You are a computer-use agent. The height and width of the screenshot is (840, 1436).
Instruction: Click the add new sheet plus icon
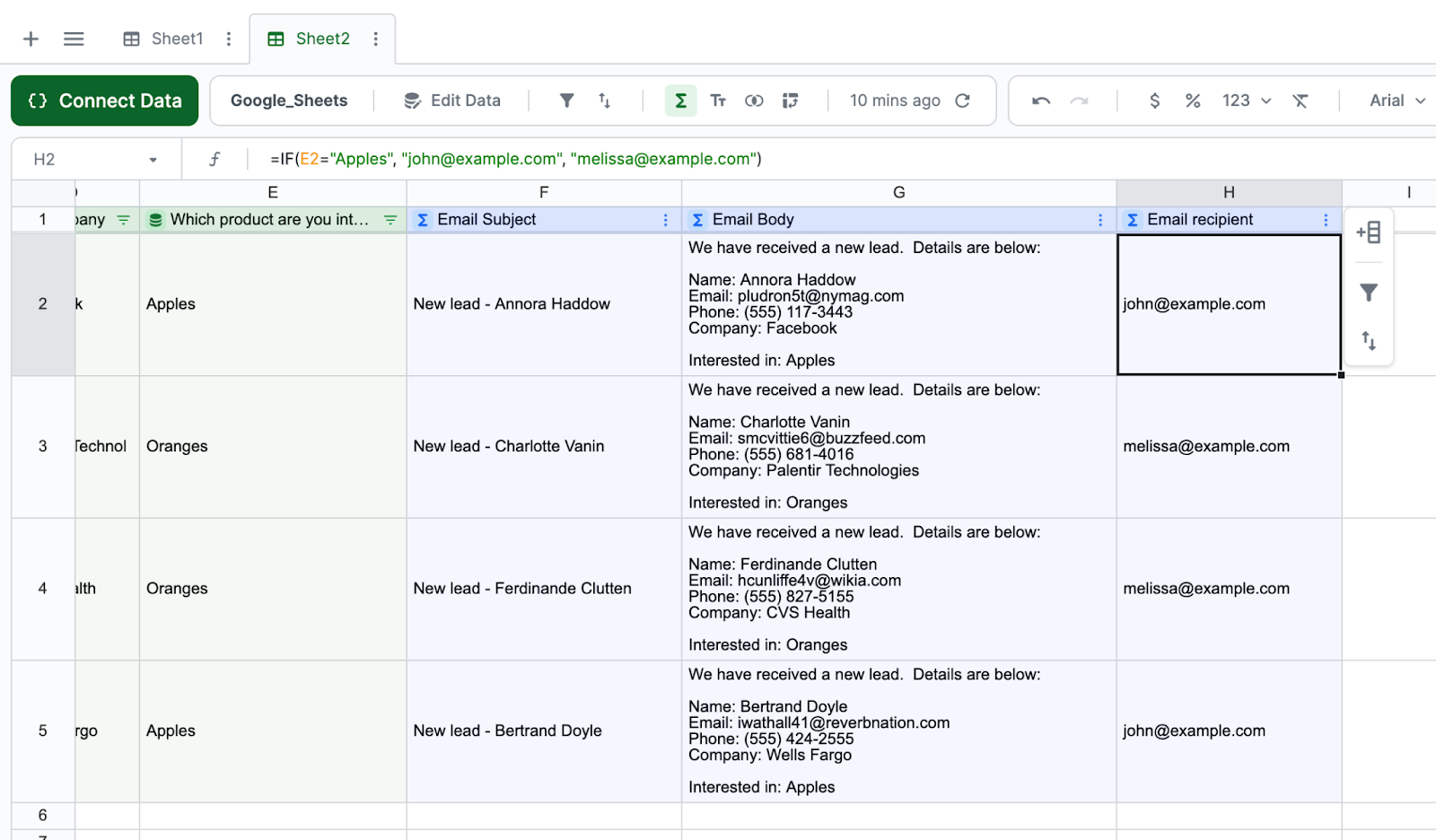31,39
